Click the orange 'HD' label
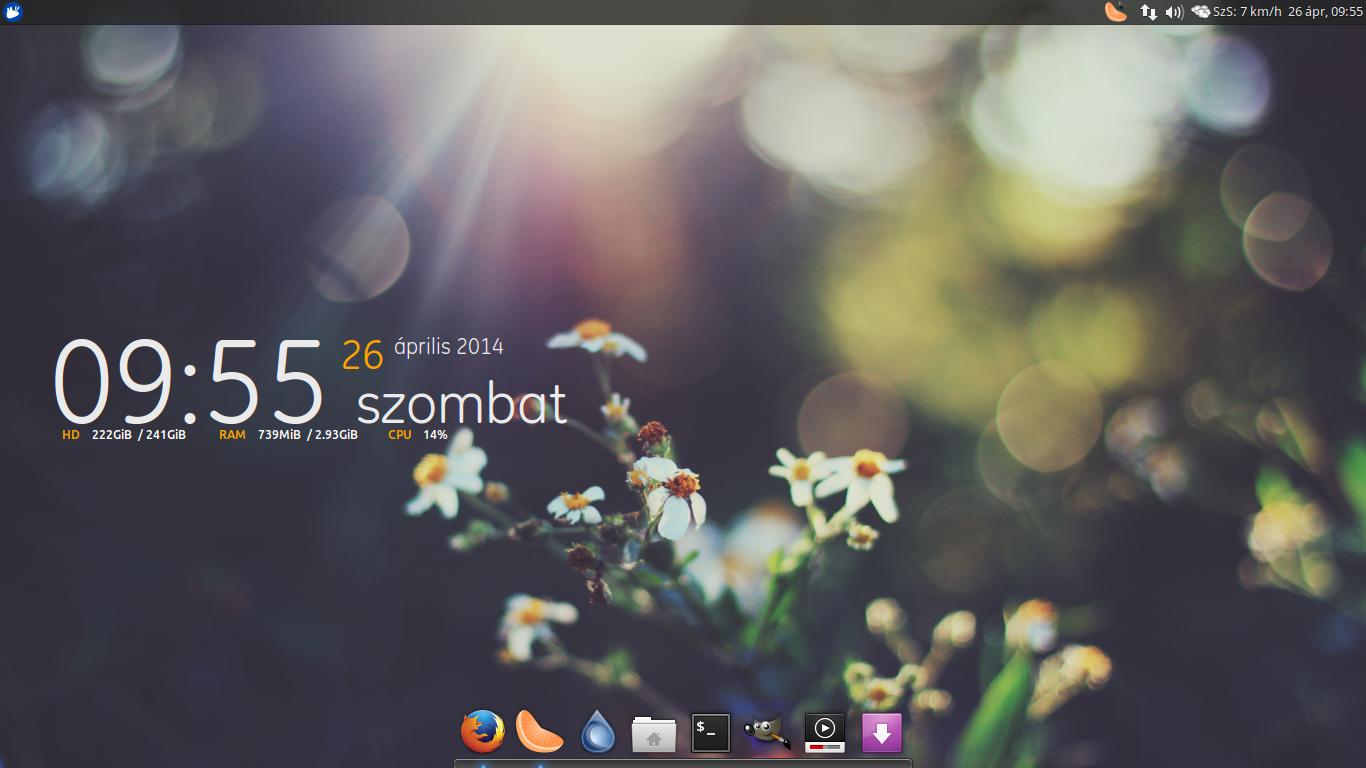Image resolution: width=1366 pixels, height=768 pixels. pos(70,435)
